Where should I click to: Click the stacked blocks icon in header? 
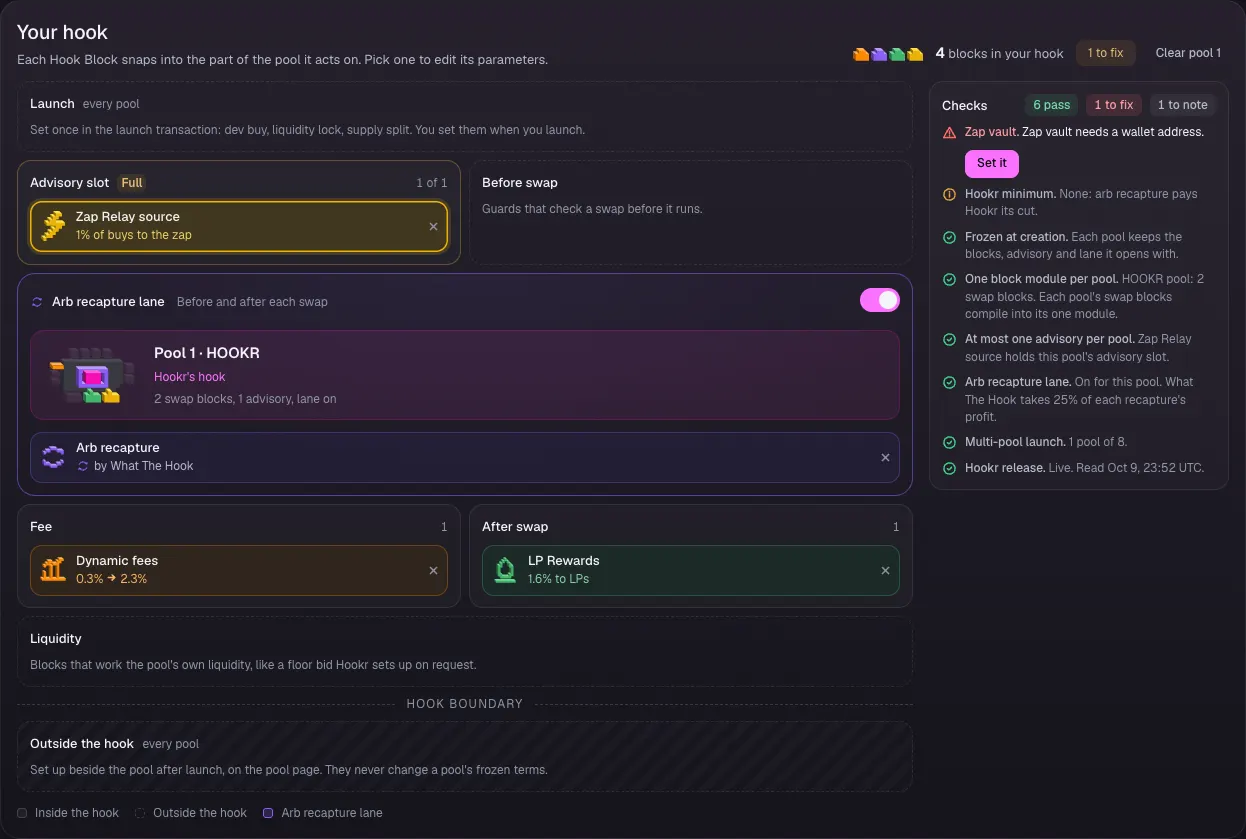point(888,54)
